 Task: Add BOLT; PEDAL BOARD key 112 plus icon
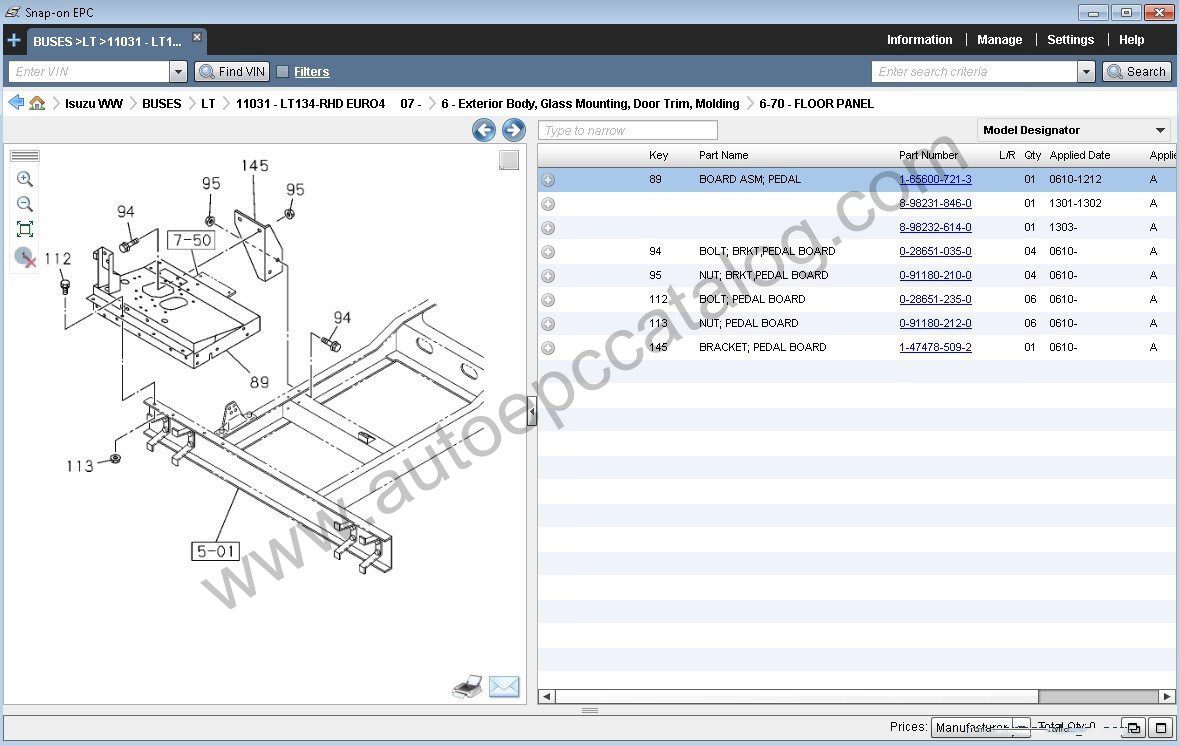548,300
